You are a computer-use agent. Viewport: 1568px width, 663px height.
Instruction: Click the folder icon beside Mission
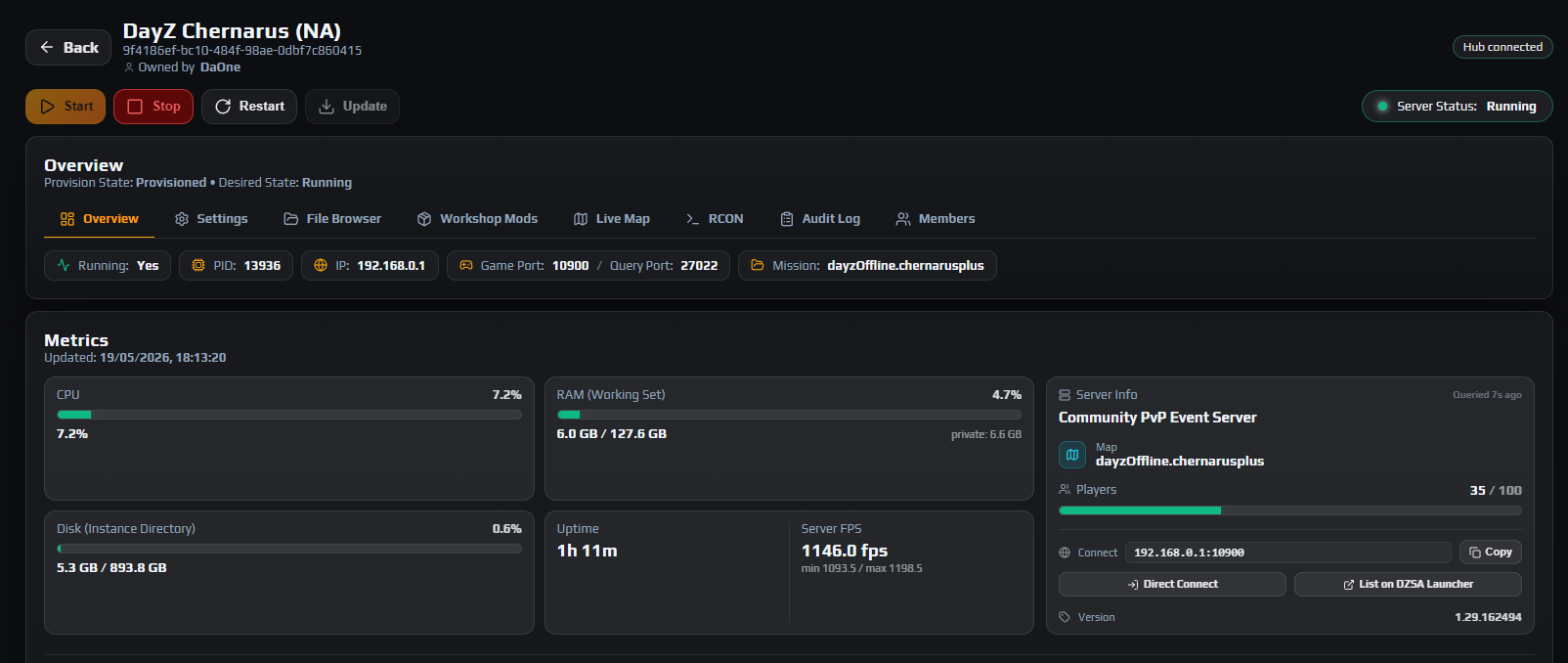(x=758, y=265)
